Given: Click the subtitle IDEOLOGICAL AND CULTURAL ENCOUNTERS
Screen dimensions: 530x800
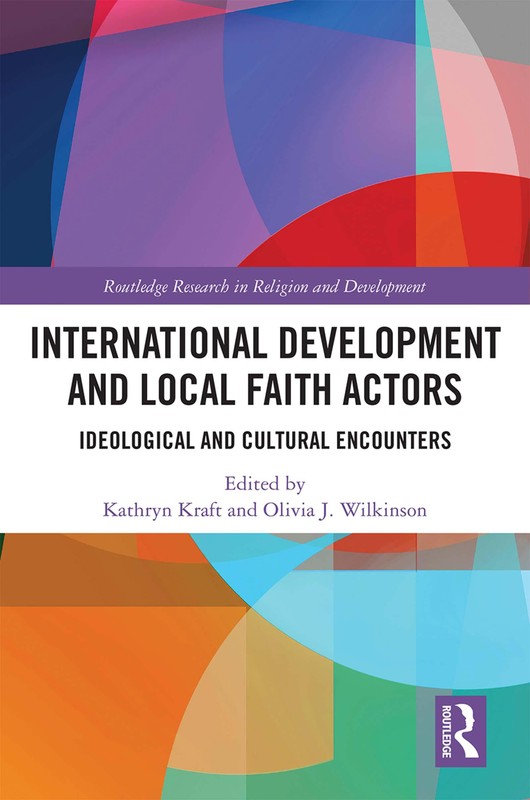Looking at the screenshot, I should (265, 440).
